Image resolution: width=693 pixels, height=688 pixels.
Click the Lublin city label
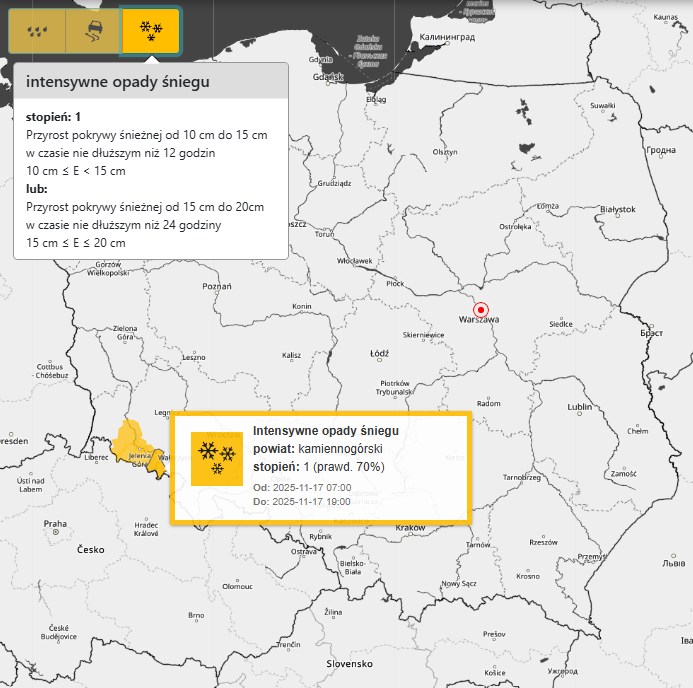(579, 407)
